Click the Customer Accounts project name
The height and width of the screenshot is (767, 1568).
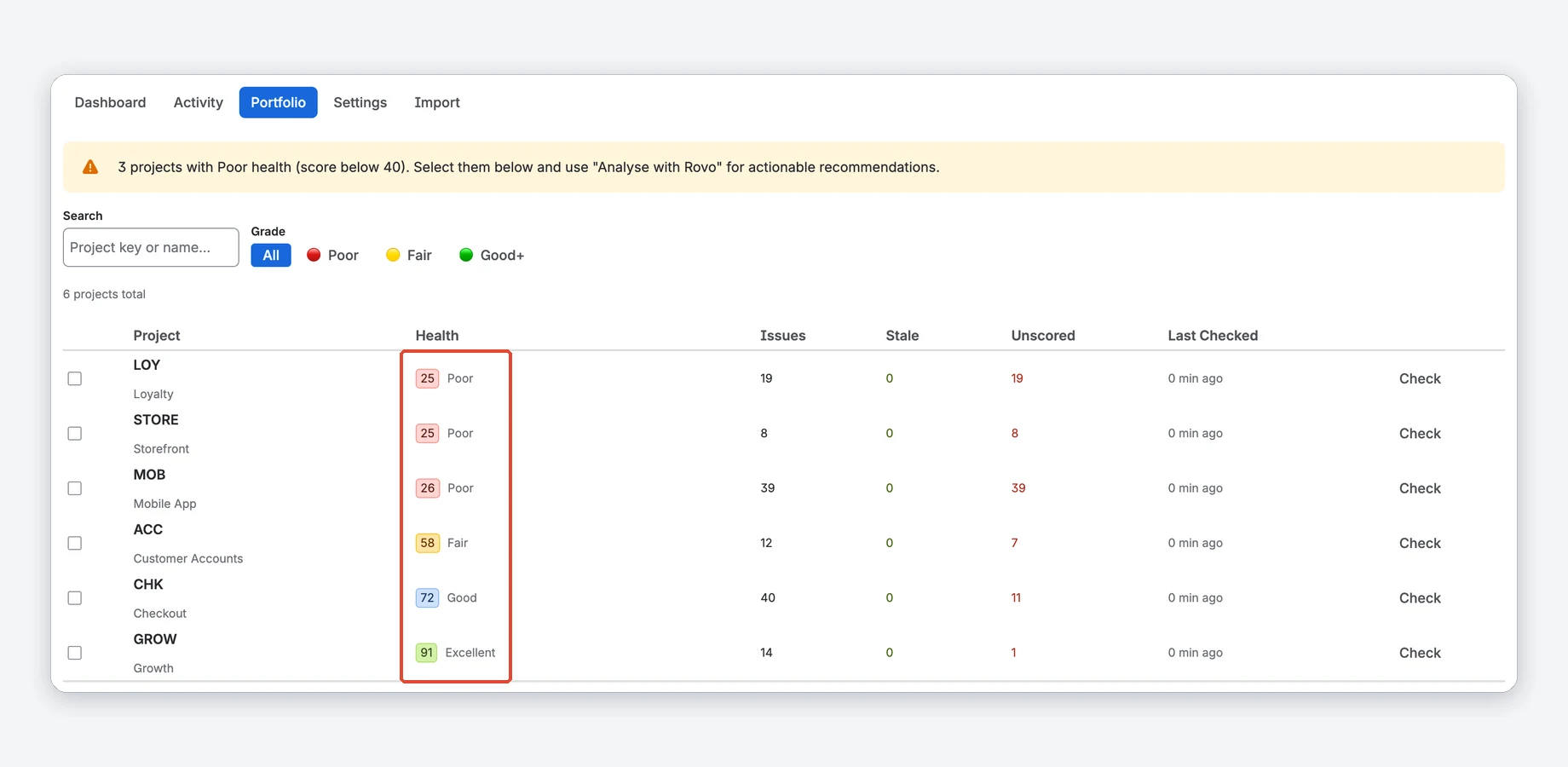(188, 559)
